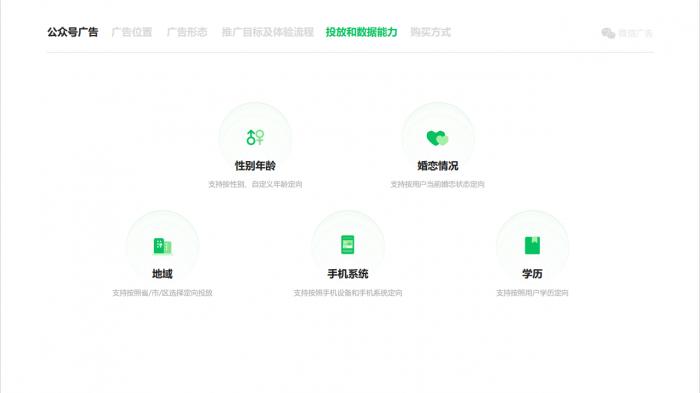This screenshot has height=393, width=700.
Task: Click the 公众号广告 title
Action: [73, 32]
